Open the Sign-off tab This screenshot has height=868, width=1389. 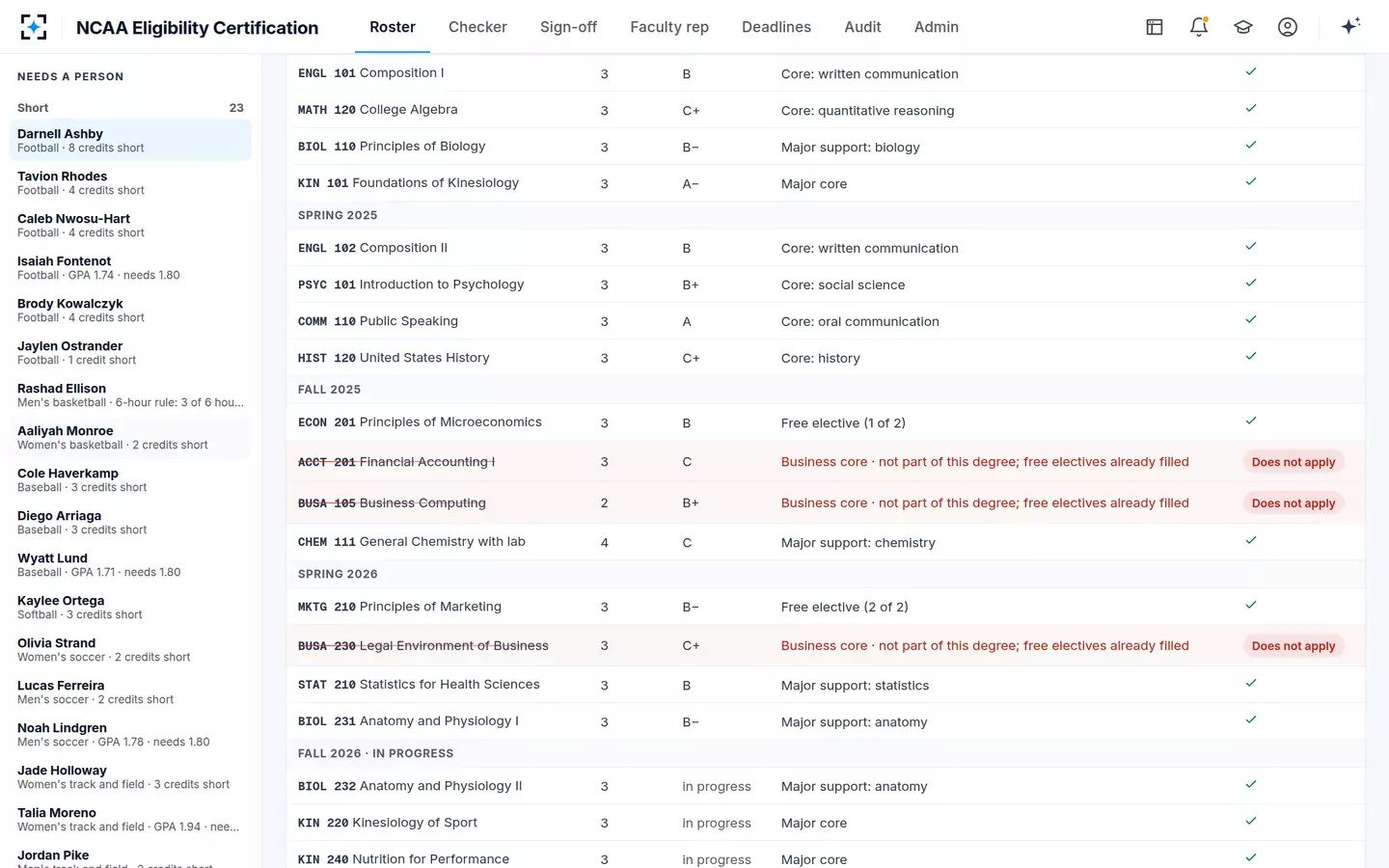click(568, 27)
